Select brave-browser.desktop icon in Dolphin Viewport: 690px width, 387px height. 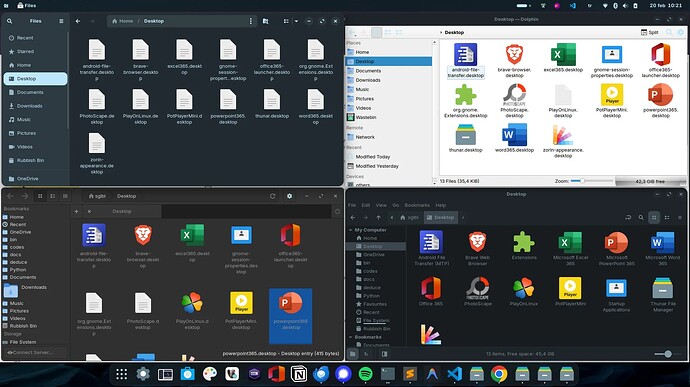pos(514,55)
